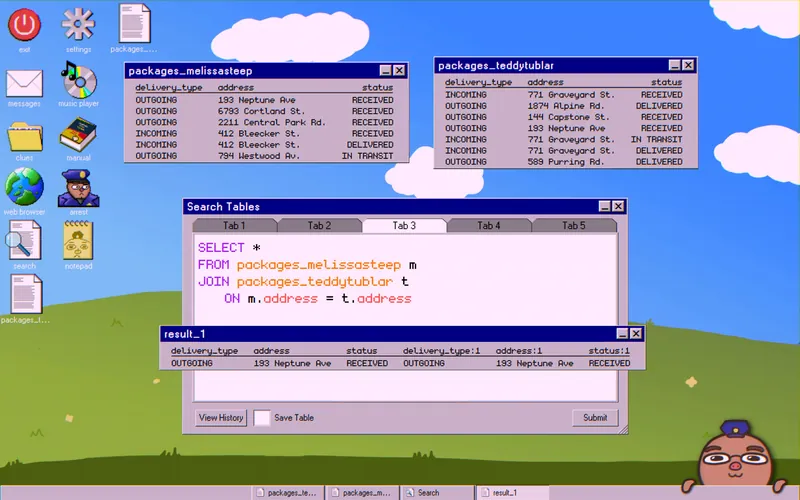This screenshot has width=800, height=500.
Task: Minimize the packages_melissasteep window
Action: (386, 70)
